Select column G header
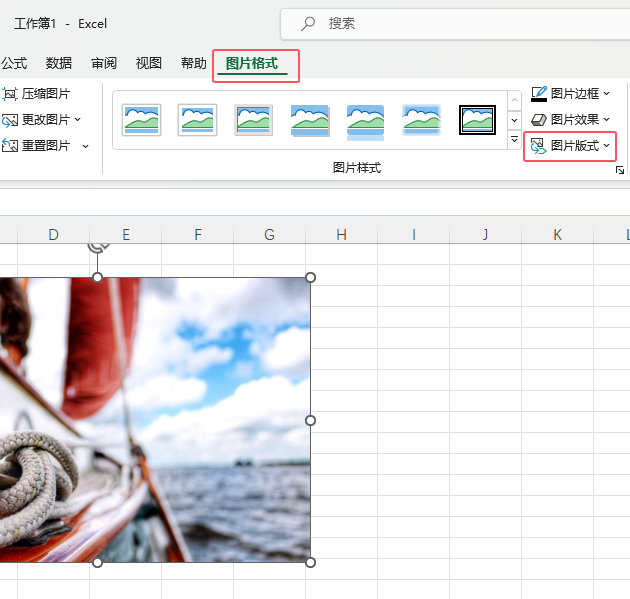630x599 pixels. click(x=270, y=234)
